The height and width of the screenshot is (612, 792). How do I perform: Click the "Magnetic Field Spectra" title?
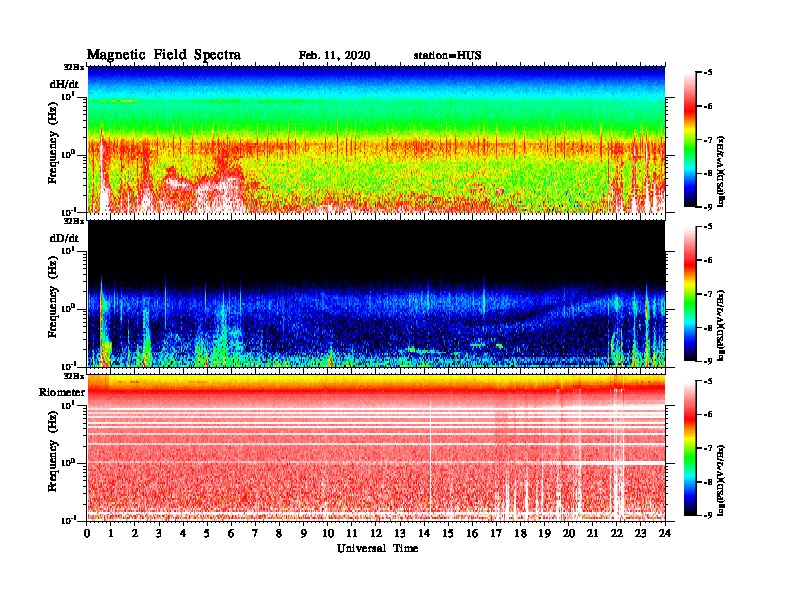tap(164, 55)
